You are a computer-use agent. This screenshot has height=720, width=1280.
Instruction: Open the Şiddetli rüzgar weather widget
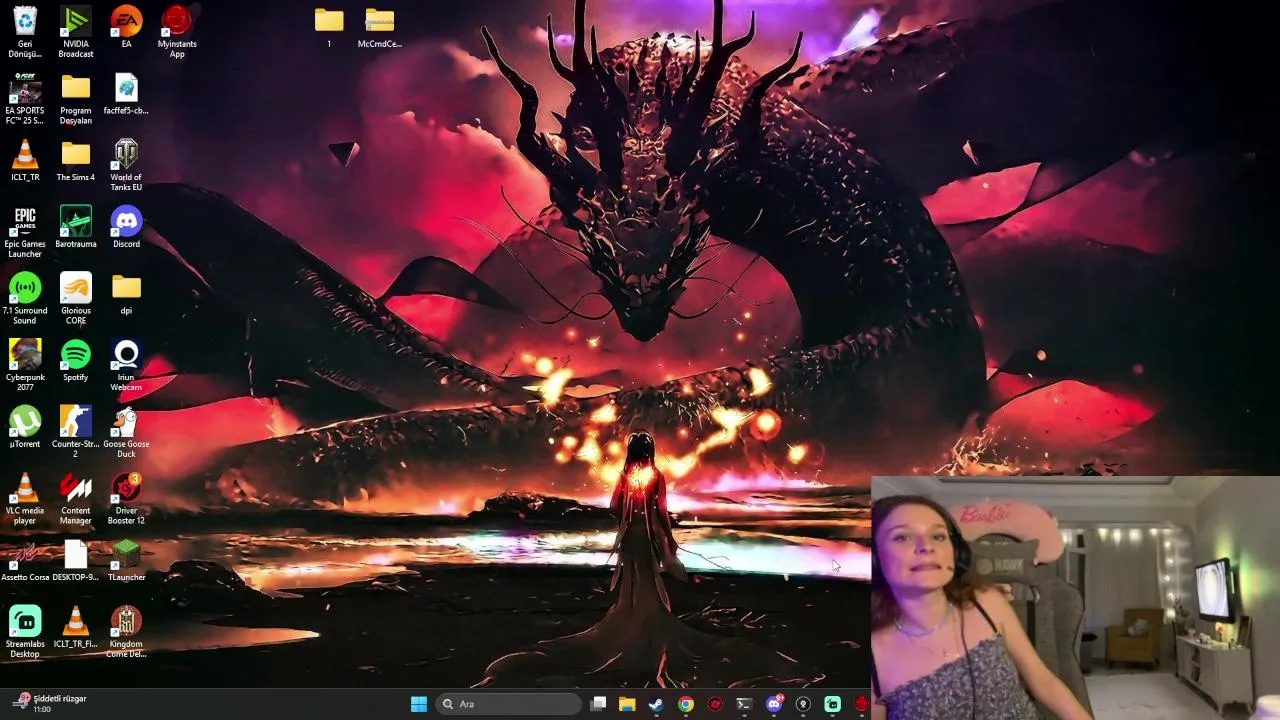click(x=51, y=703)
